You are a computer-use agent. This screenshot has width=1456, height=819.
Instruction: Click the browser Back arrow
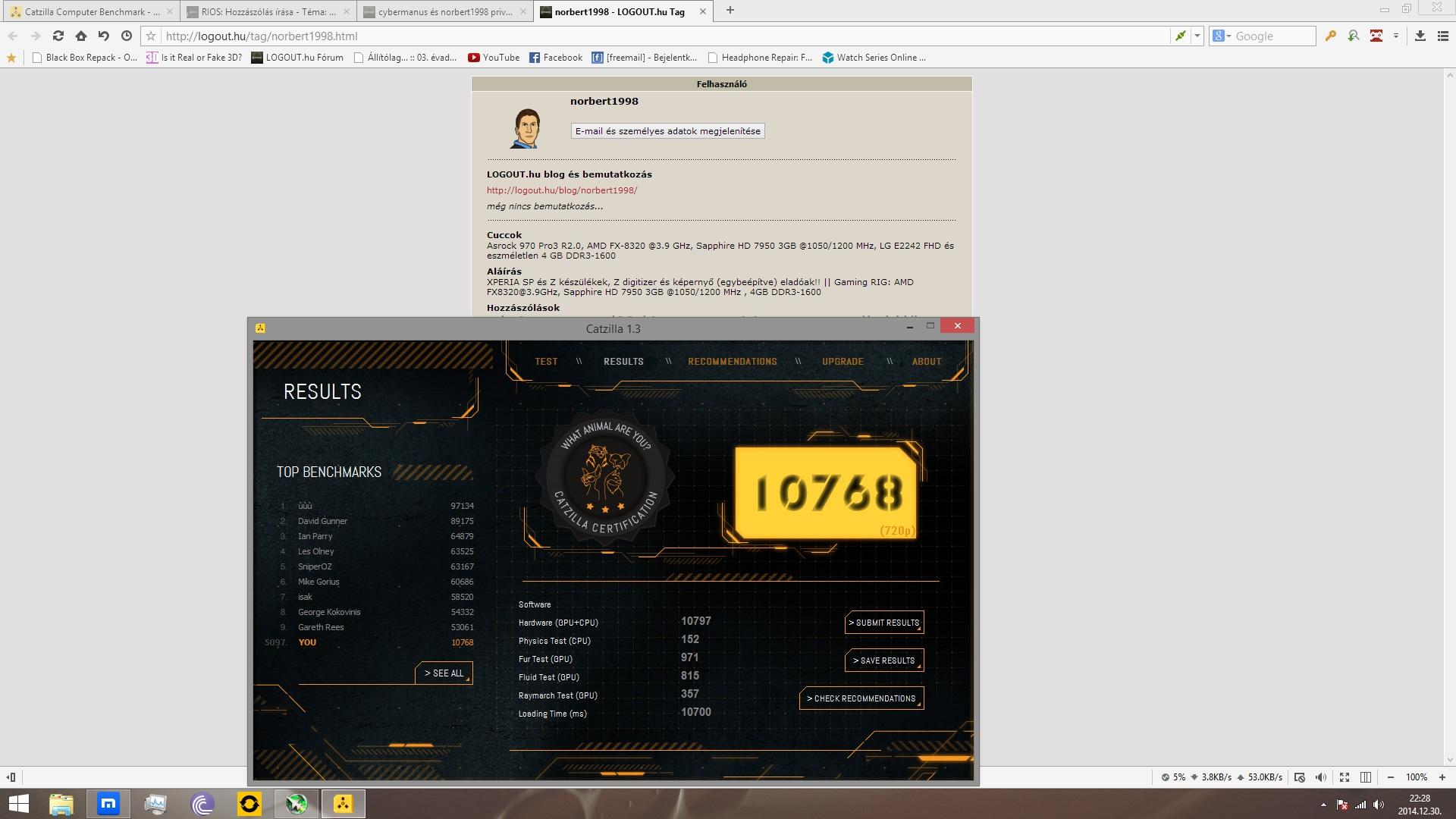[13, 36]
